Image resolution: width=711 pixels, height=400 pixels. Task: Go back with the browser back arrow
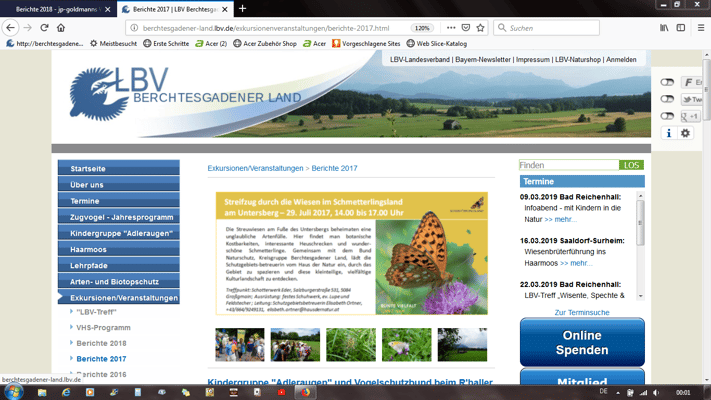10,28
